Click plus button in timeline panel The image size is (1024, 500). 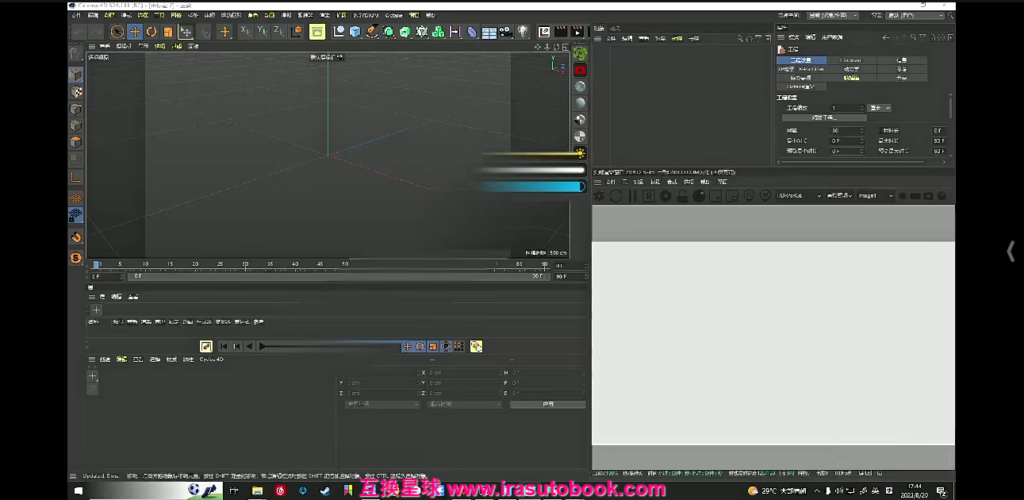coord(96,310)
